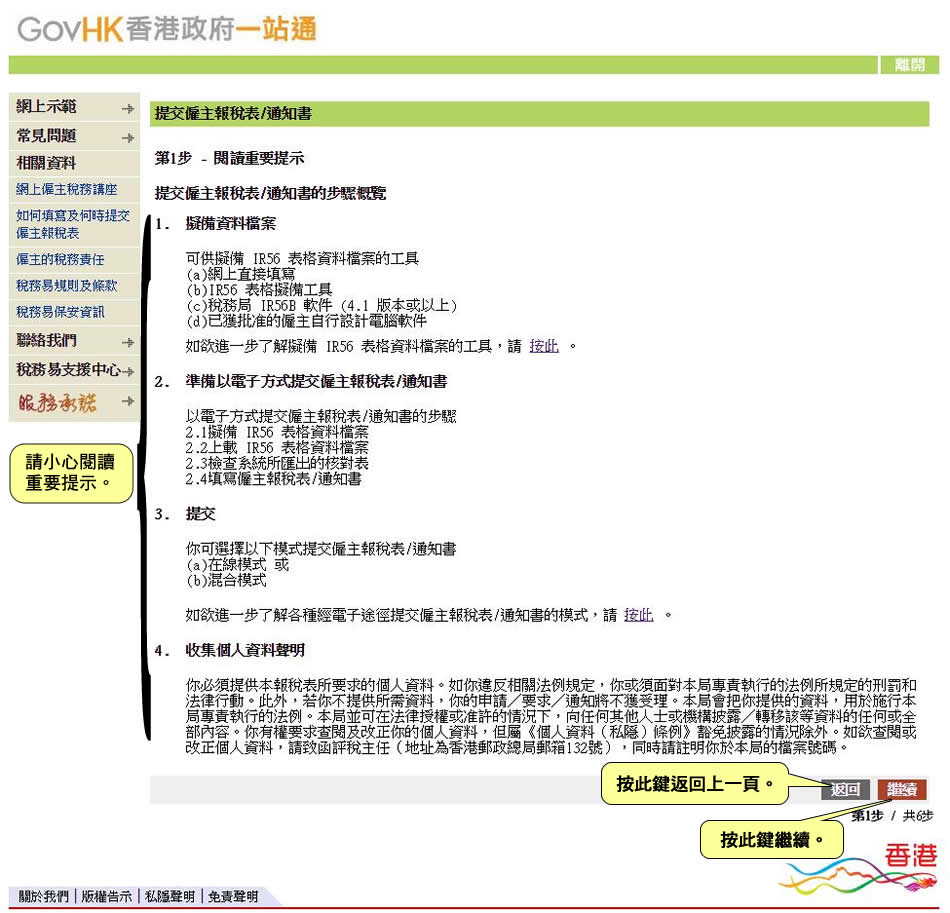Open the 服務承諾 menu item

point(57,402)
